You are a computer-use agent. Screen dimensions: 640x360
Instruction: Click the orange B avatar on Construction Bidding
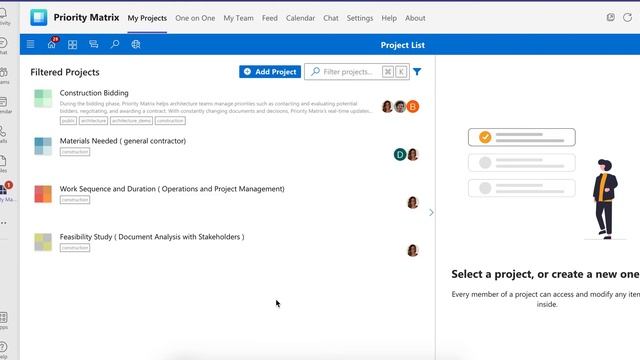tap(413, 107)
